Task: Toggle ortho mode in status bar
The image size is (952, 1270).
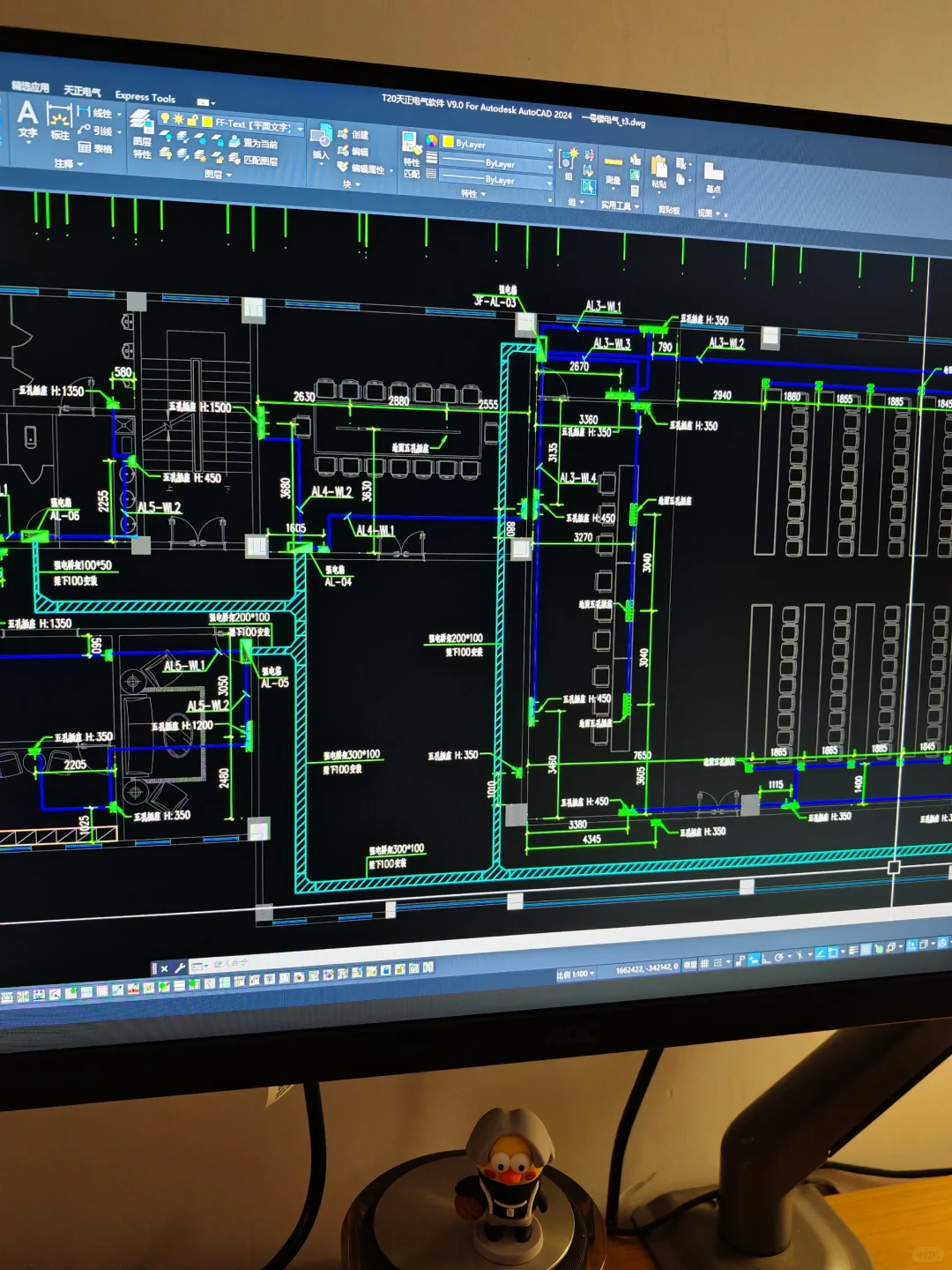Action: (x=766, y=959)
